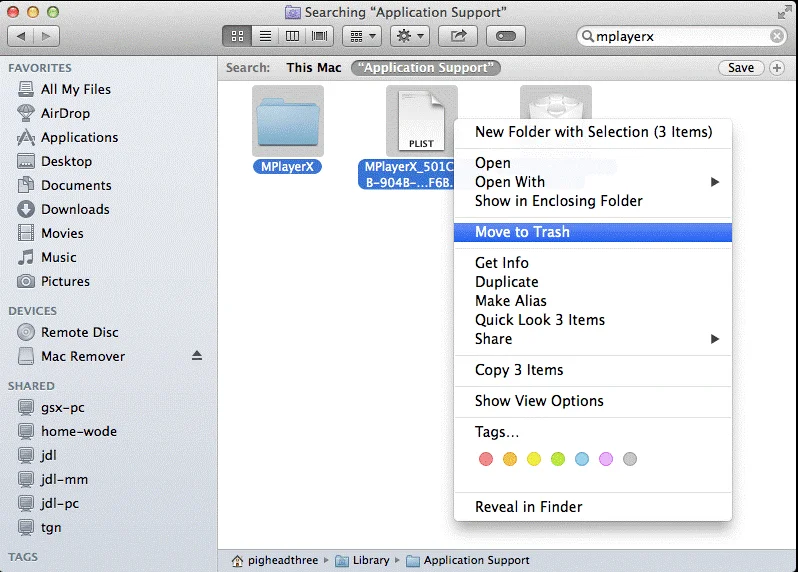Screen dimensions: 798x572
Task: Switch to Cover Flow view
Action: pos(320,36)
